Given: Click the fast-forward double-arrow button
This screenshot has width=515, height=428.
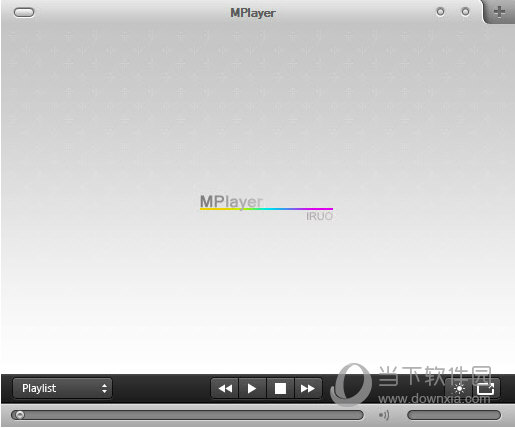Looking at the screenshot, I should click(x=308, y=389).
